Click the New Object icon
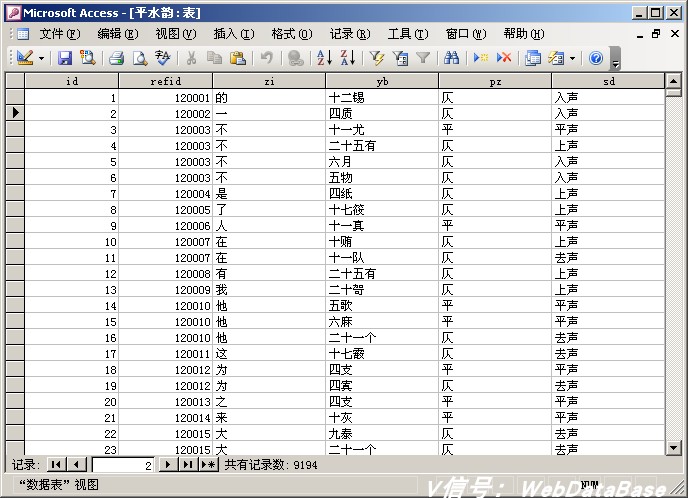The height and width of the screenshot is (498, 688). (556, 57)
